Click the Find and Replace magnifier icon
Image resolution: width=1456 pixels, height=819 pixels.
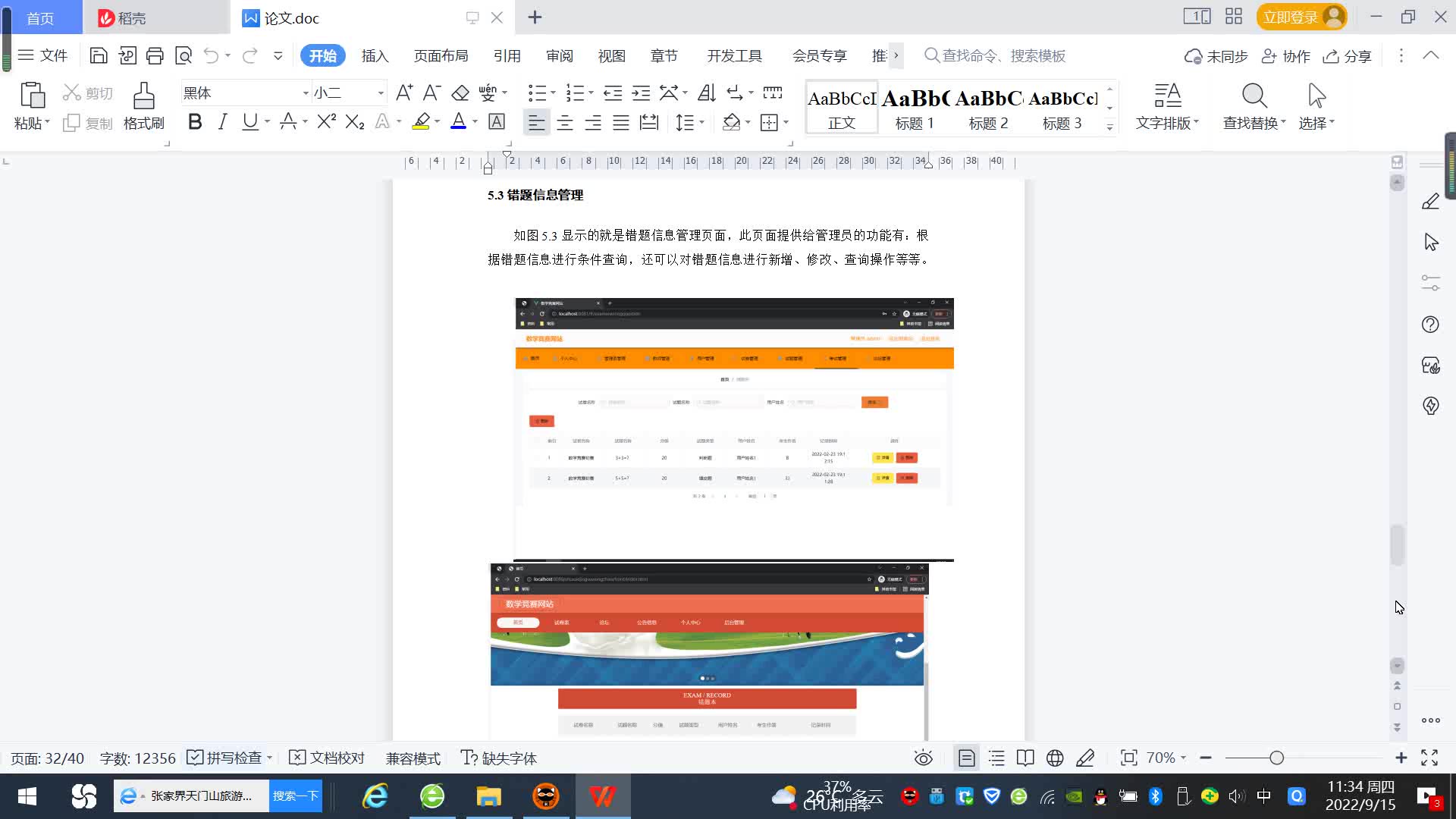[1254, 96]
